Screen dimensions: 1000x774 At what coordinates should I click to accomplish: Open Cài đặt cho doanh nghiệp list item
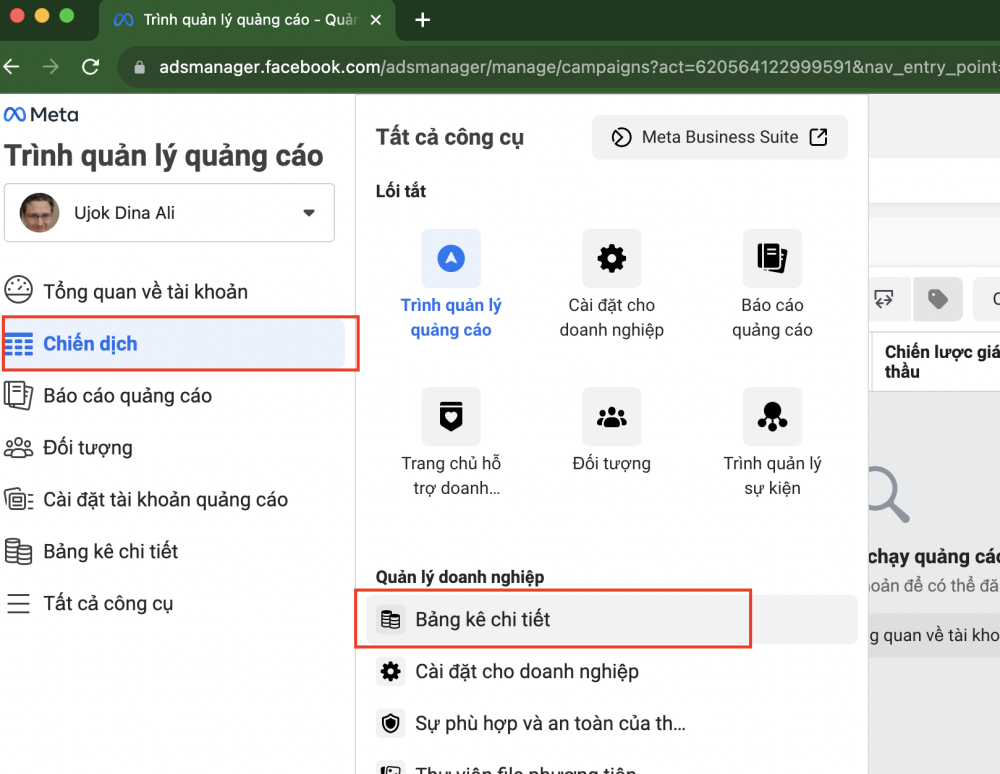point(611,671)
